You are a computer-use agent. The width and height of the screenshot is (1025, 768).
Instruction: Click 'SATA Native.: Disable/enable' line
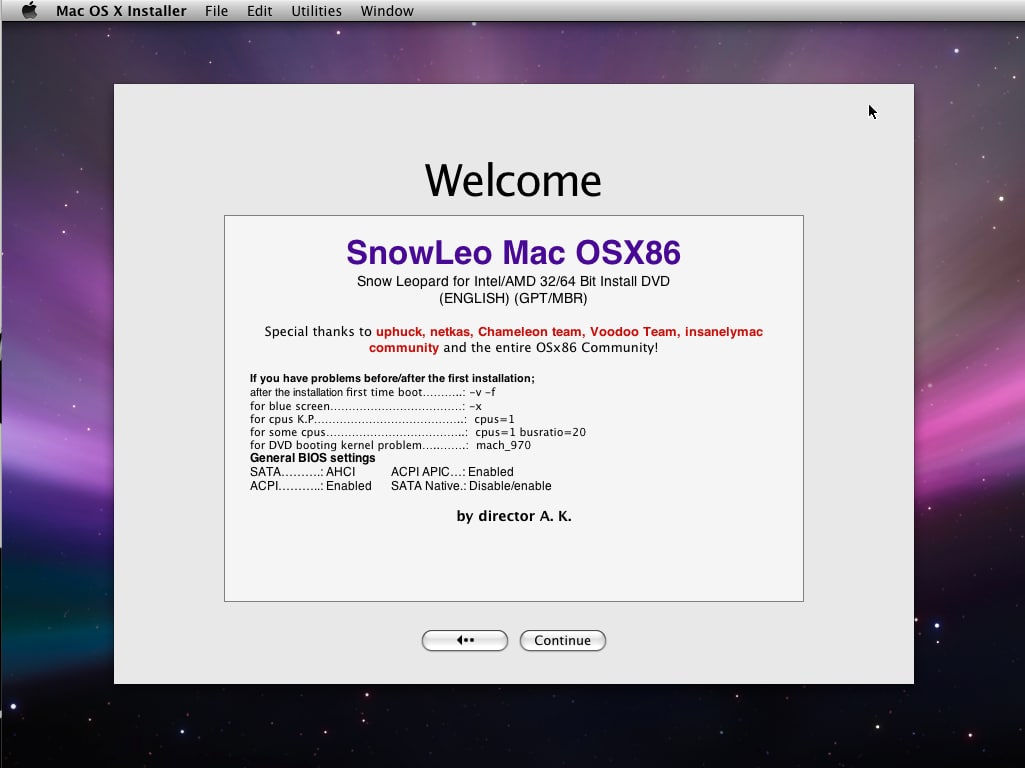(x=471, y=486)
